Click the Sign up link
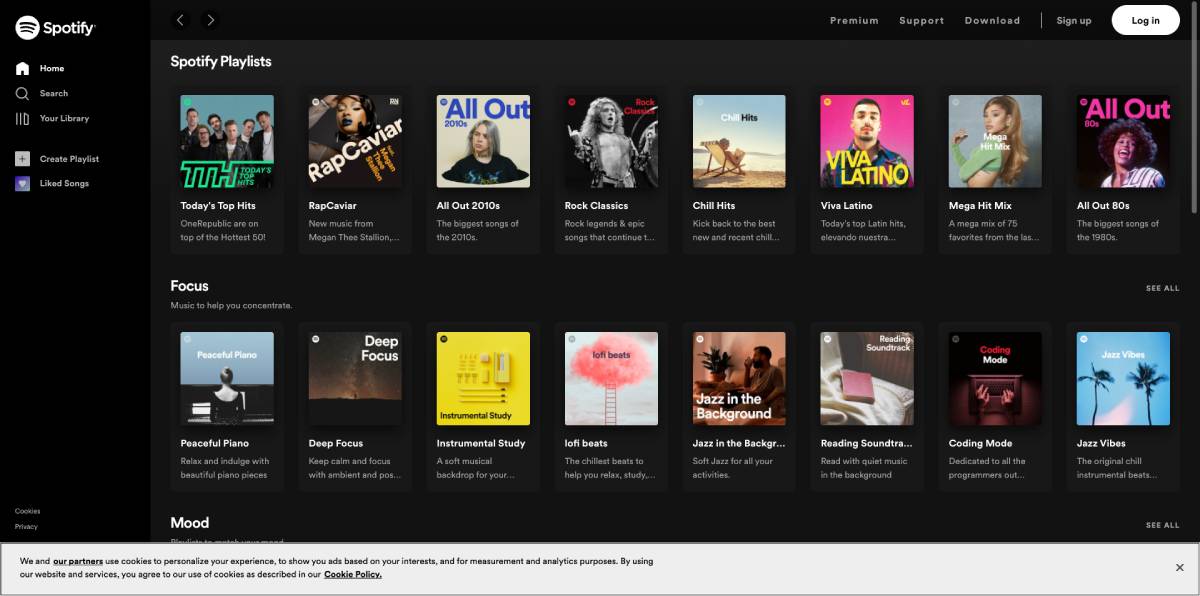Image resolution: width=1200 pixels, height=596 pixels. click(1074, 21)
